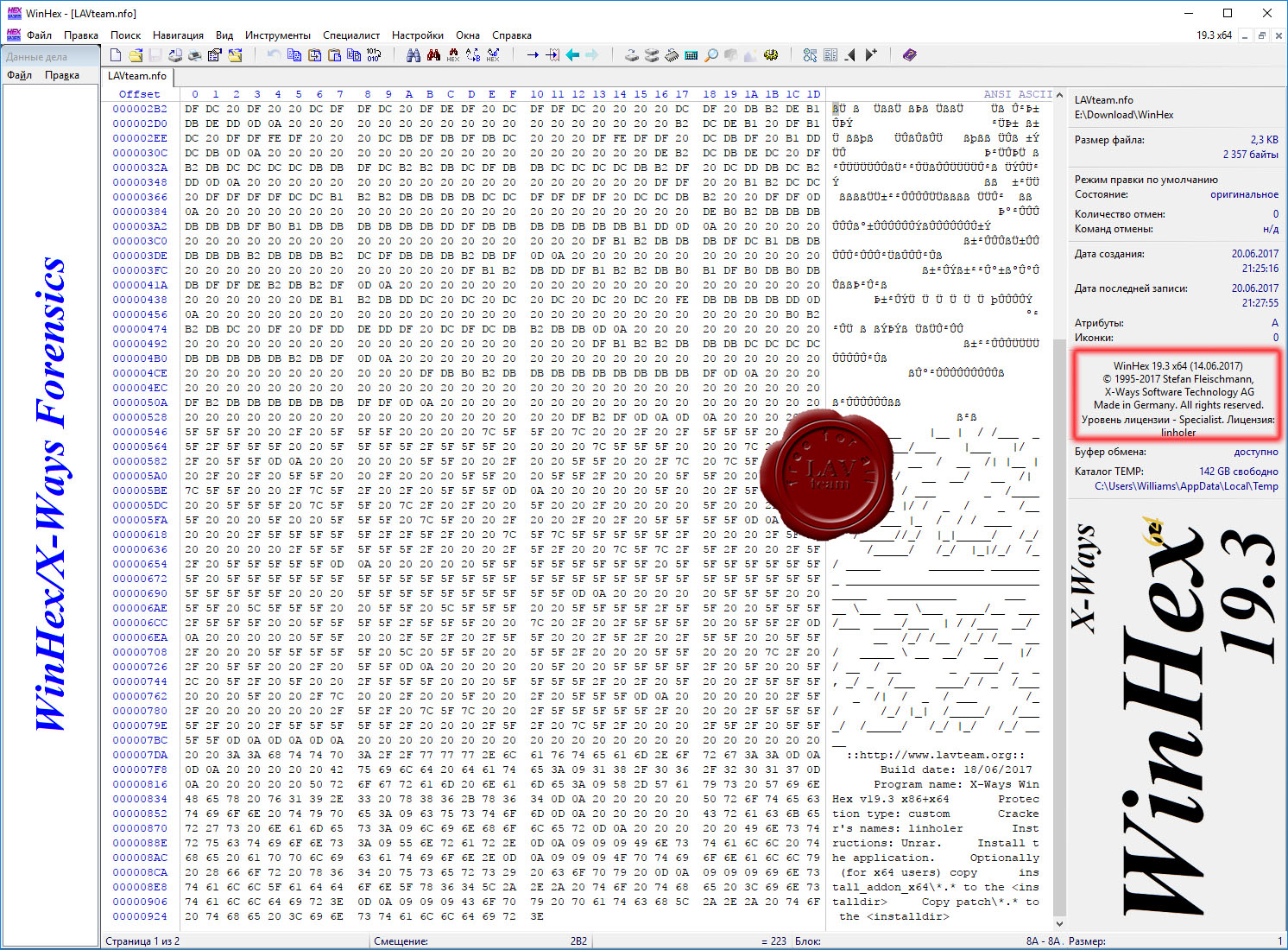The width and height of the screenshot is (1288, 950).
Task: Click the E:\Download\WinHex path text
Action: coord(1124,115)
